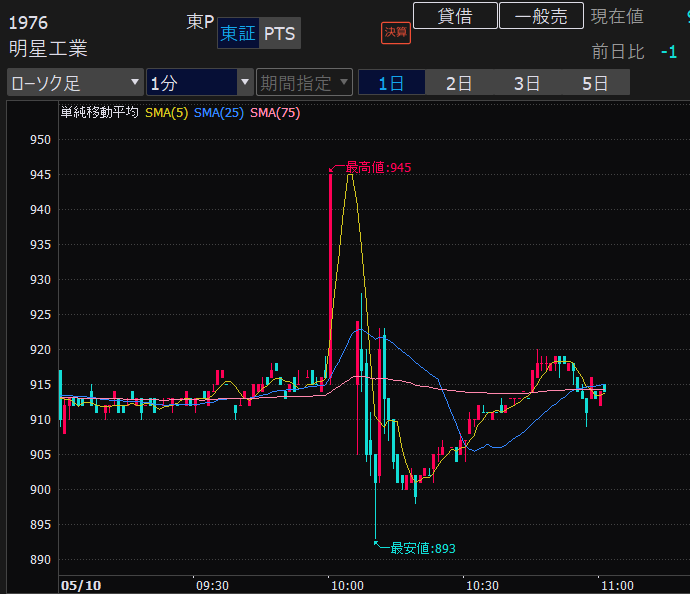Screen dimensions: 690x594
Task: Open the ローソク足 chart type dropdown
Action: point(75,82)
